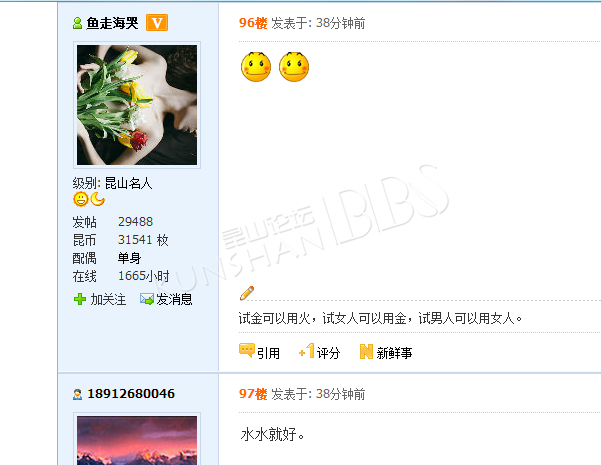Click the green user icon beside 鱼走海哭
The image size is (601, 465).
coord(77,23)
